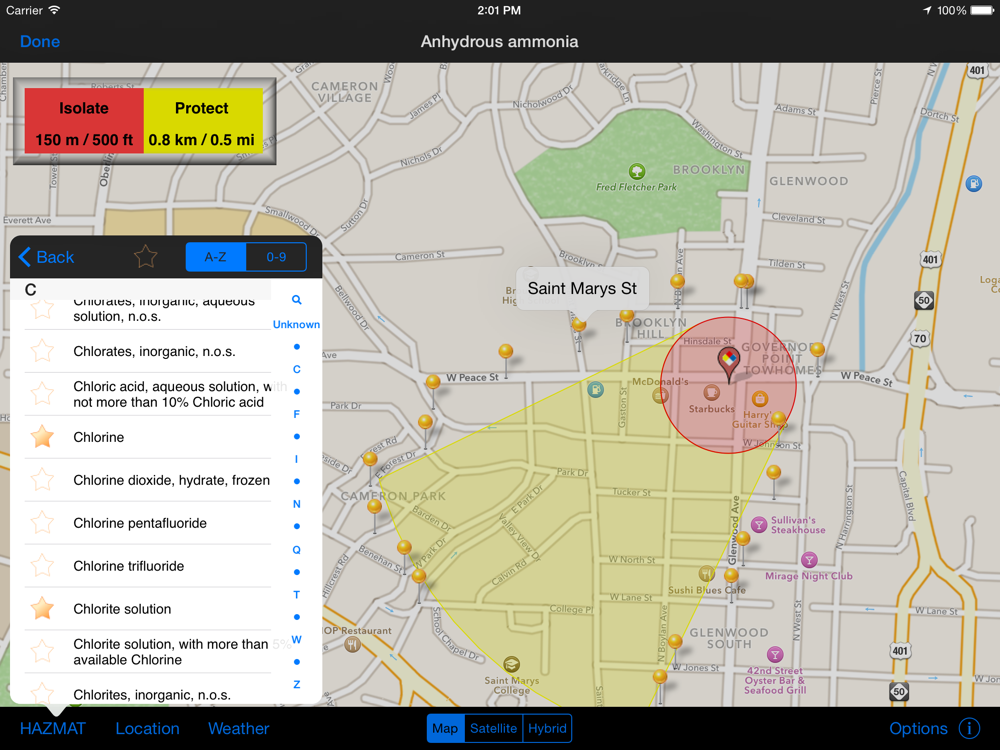This screenshot has width=1000, height=750.
Task: Open the Location tab
Action: coord(147,728)
